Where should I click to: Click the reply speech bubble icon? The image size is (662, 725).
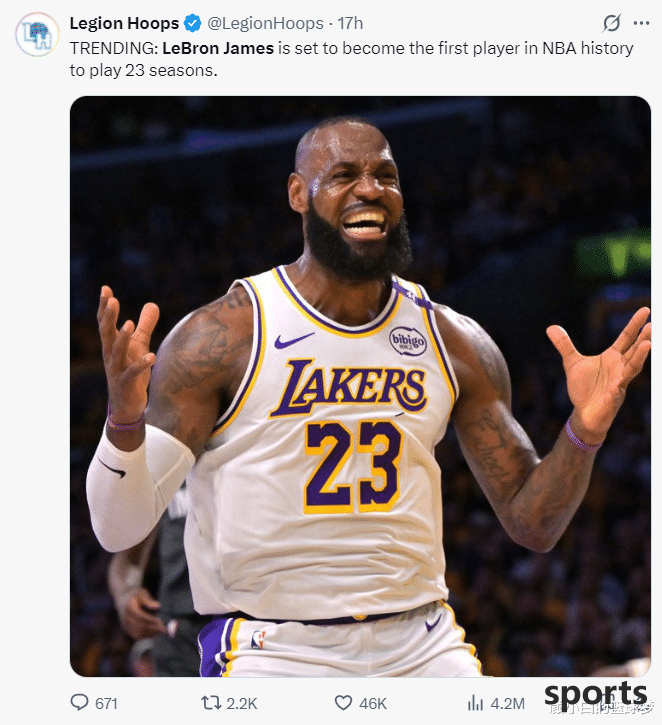(79, 702)
